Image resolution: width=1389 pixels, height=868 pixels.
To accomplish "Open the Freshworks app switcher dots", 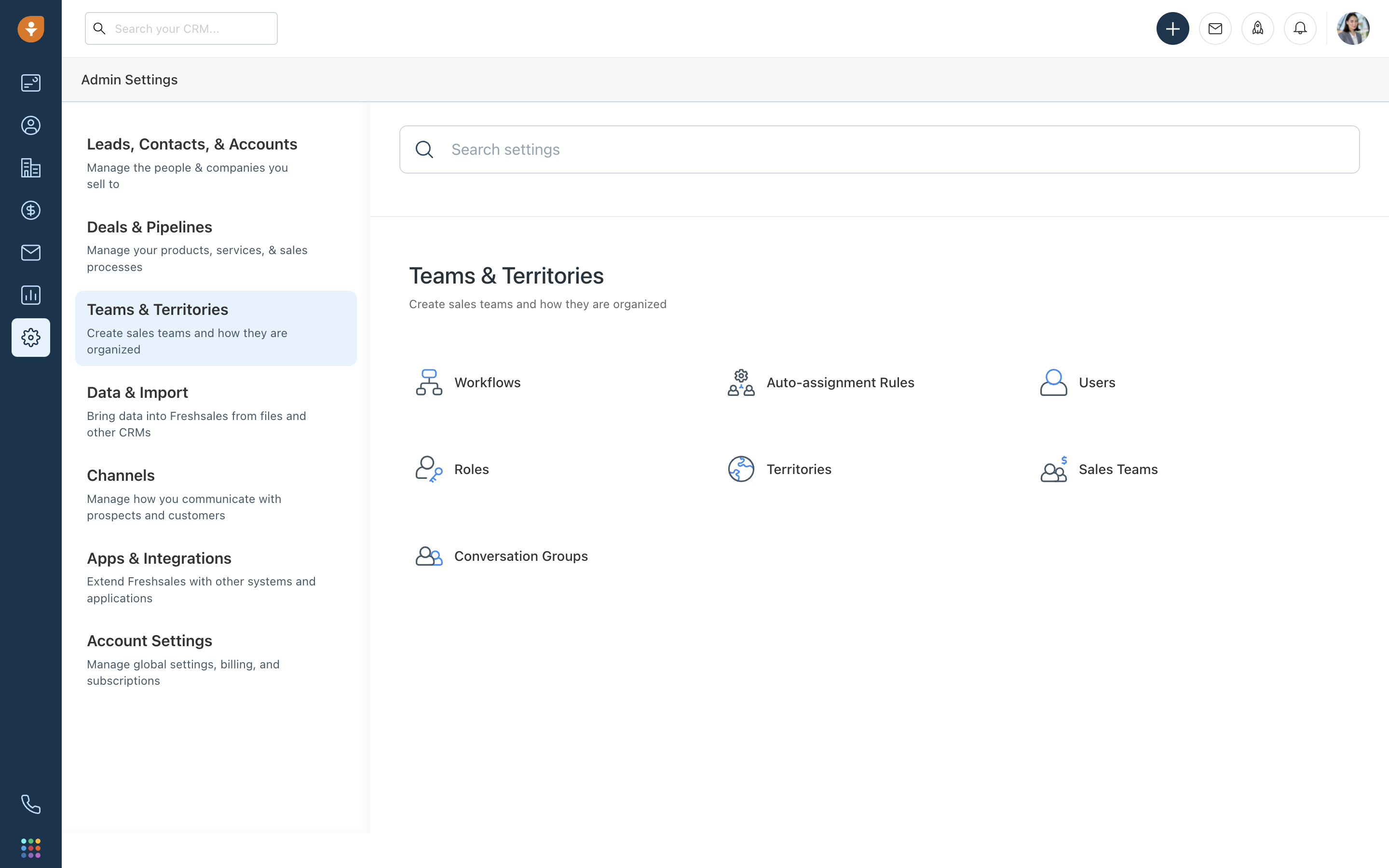I will [30, 847].
